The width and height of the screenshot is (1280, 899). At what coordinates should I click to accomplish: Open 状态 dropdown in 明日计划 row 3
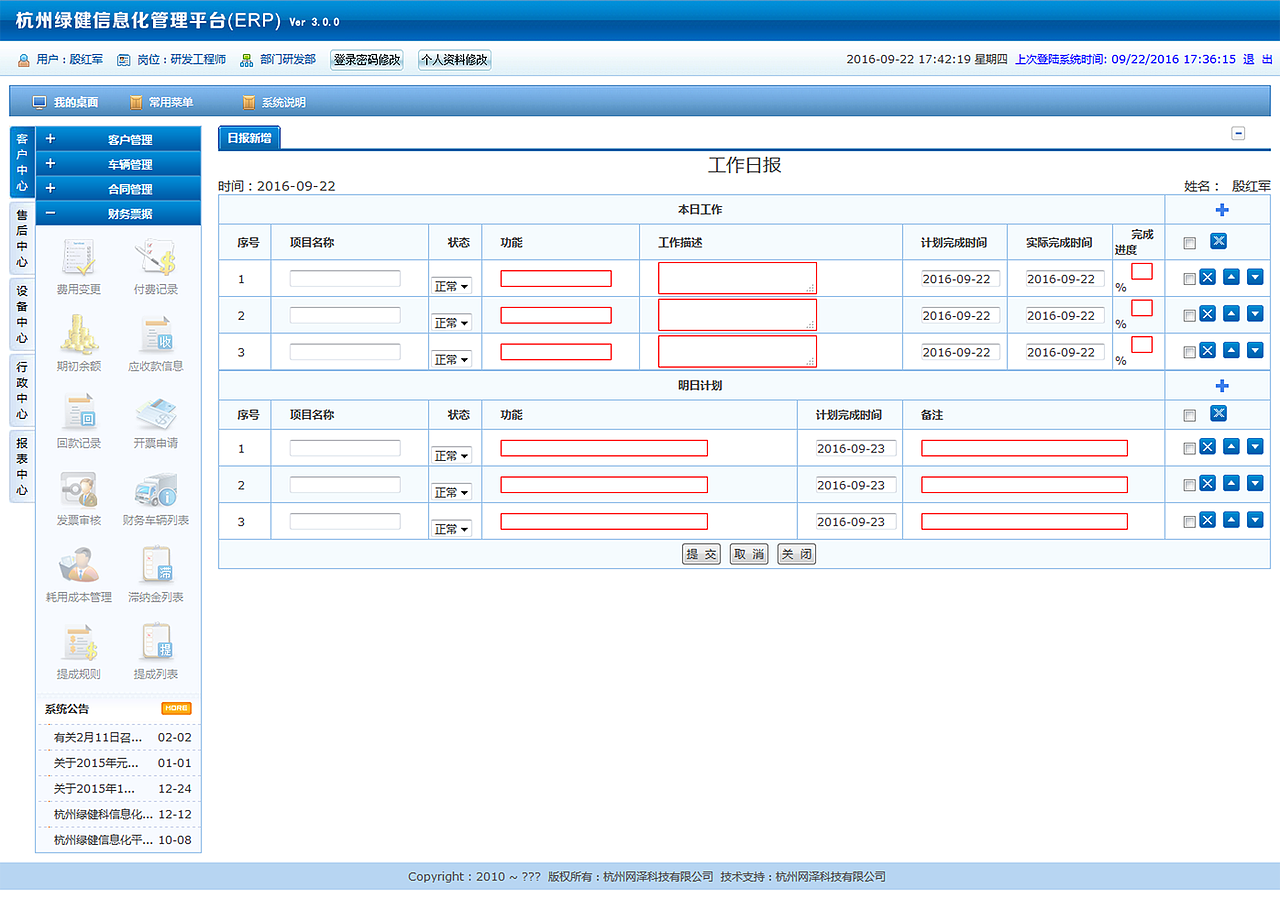(451, 528)
